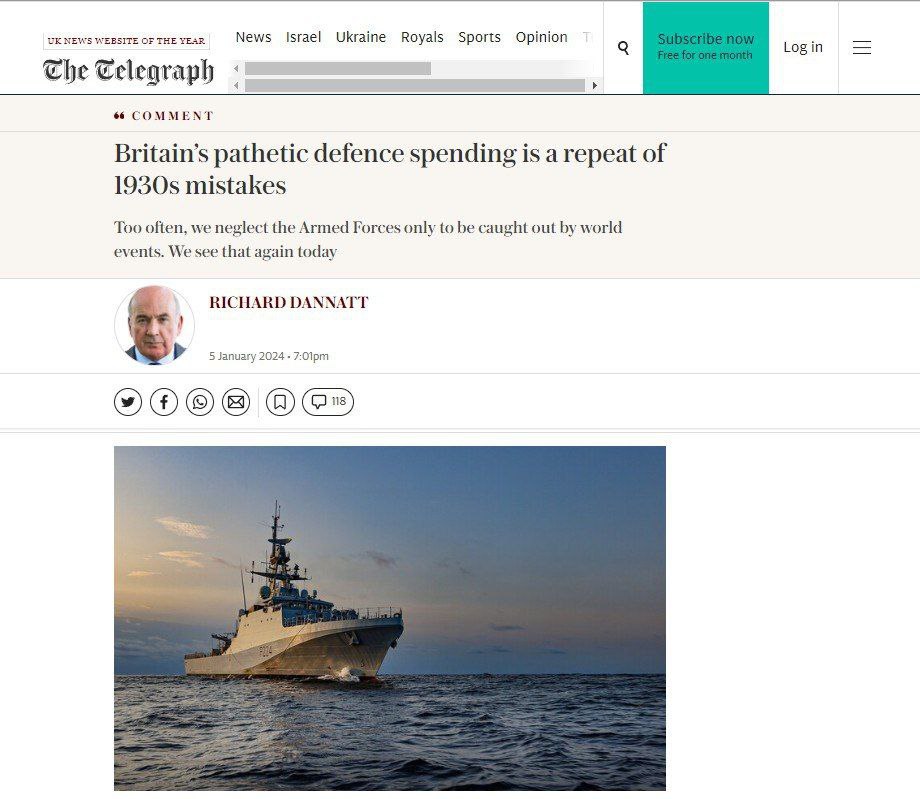
Task: Select the Royals menu item
Action: pos(422,37)
